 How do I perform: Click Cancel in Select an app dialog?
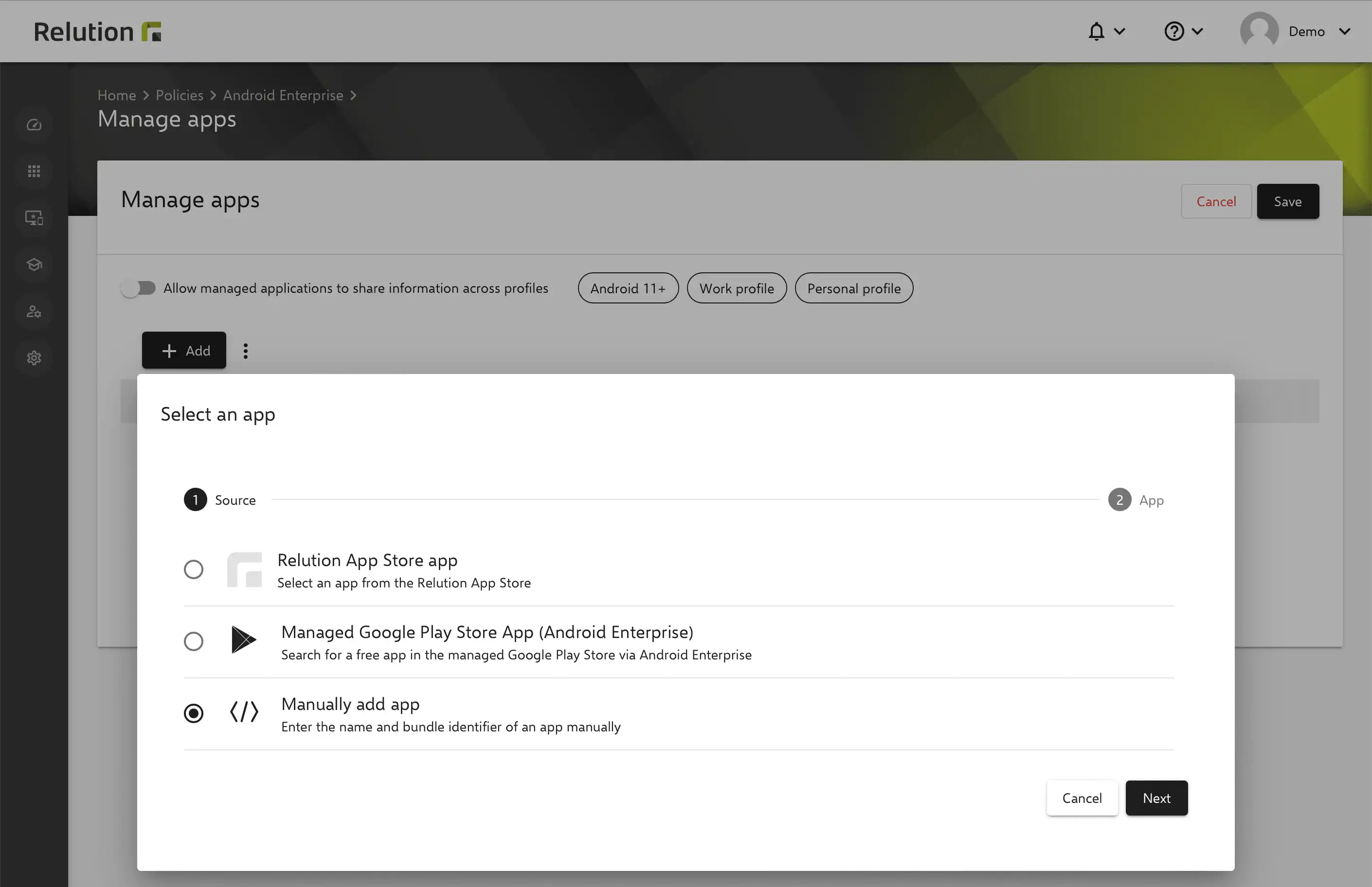1082,798
